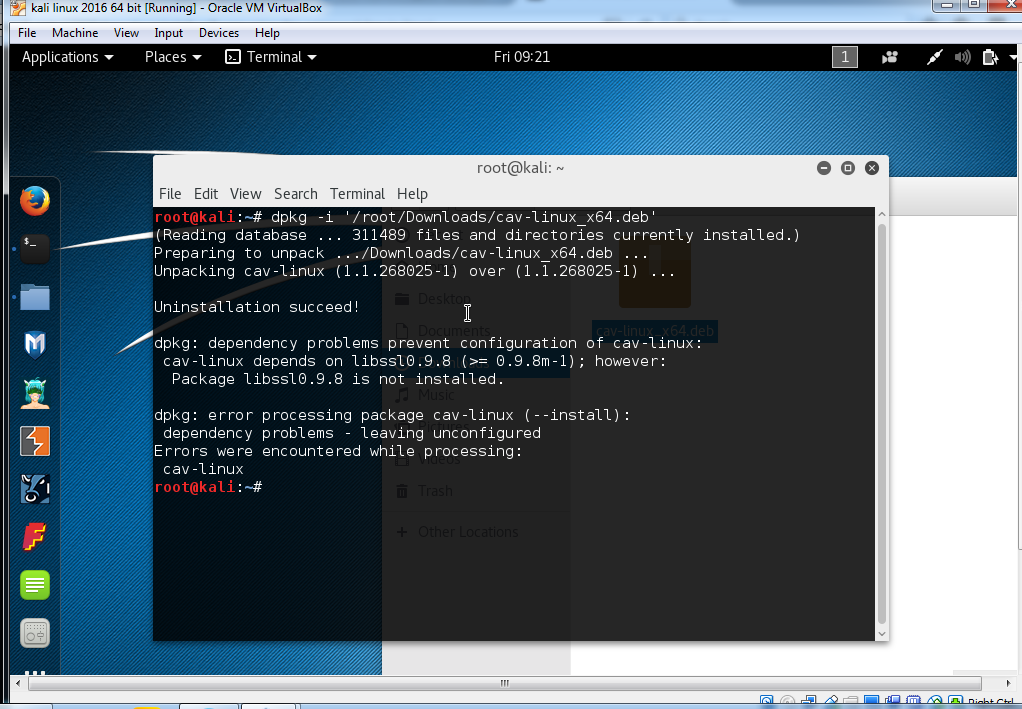The image size is (1022, 709).
Task: Expand the Places dropdown in top bar
Action: pyautogui.click(x=173, y=57)
